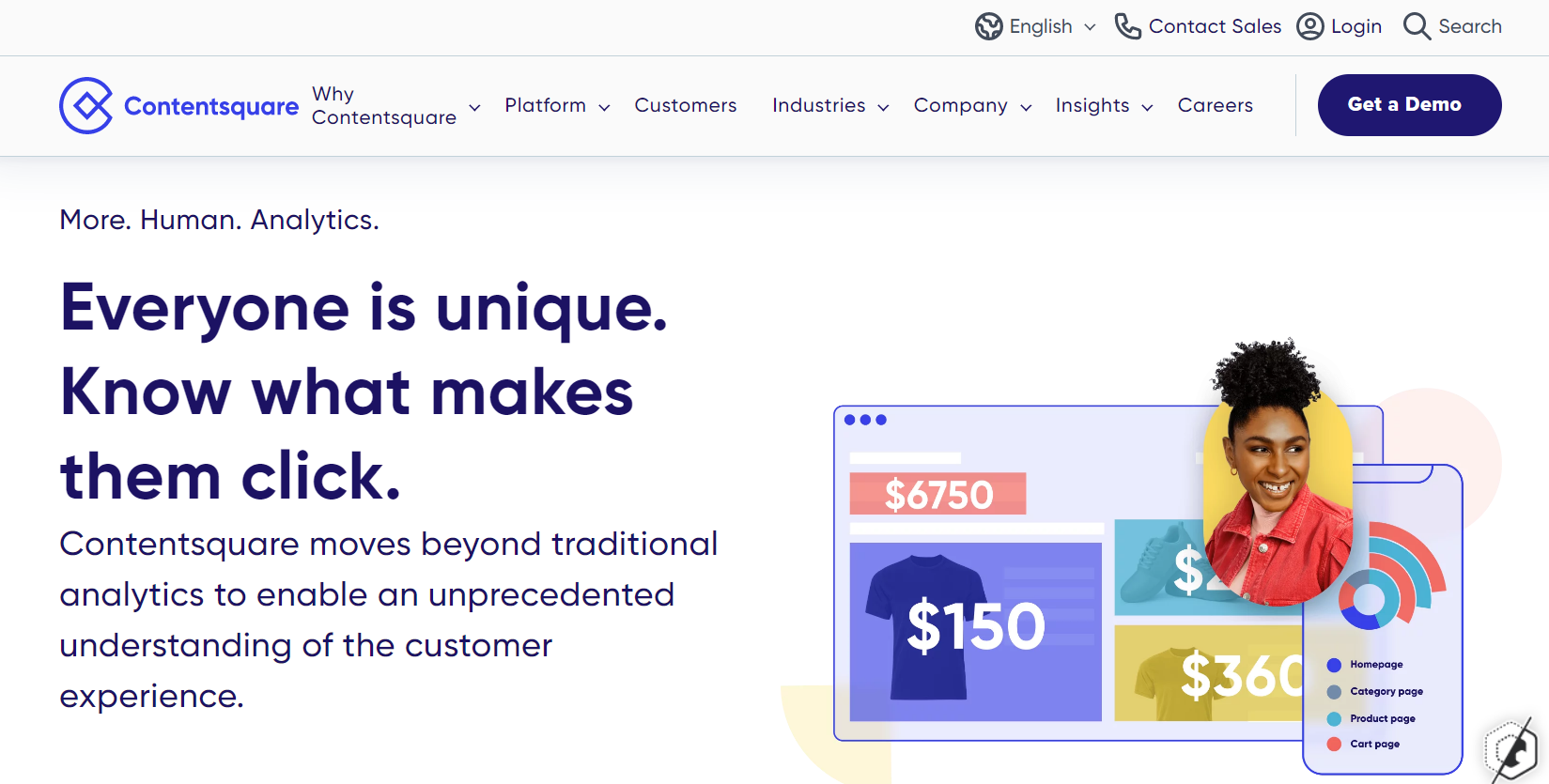Expand the Why Contentsquare menu chevron
The image size is (1549, 784).
pyautogui.click(x=474, y=107)
